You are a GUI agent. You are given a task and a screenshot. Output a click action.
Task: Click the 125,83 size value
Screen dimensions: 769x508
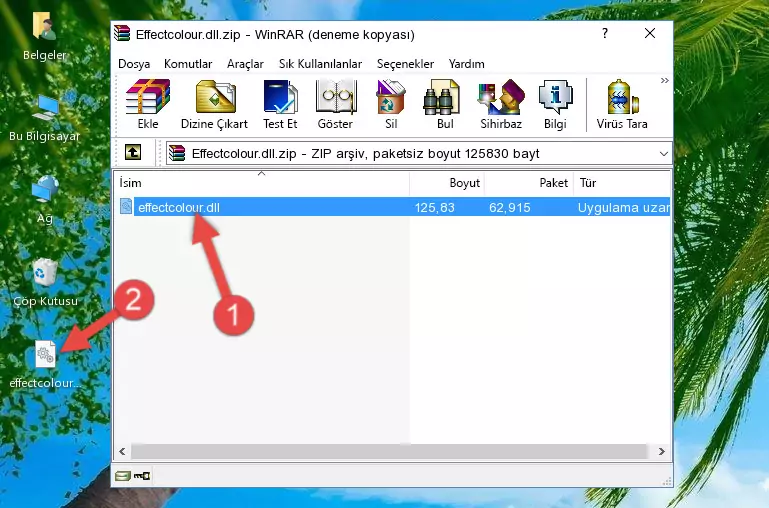tap(434, 207)
